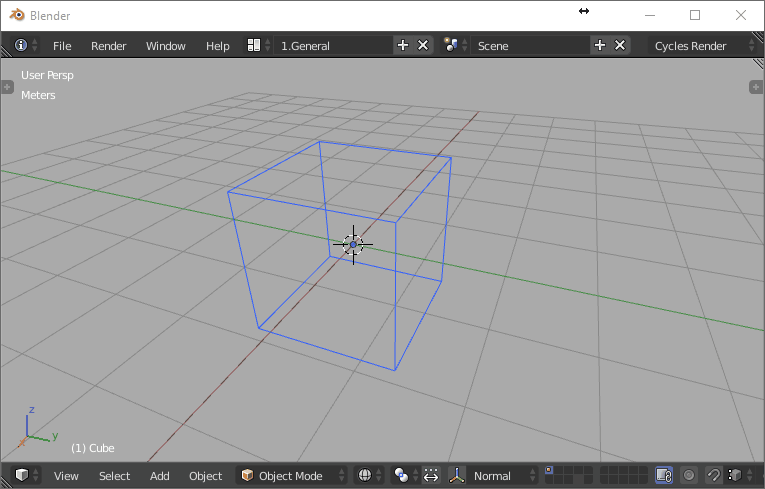The image size is (765, 489).
Task: Add a new screen layout with plus
Action: [403, 45]
